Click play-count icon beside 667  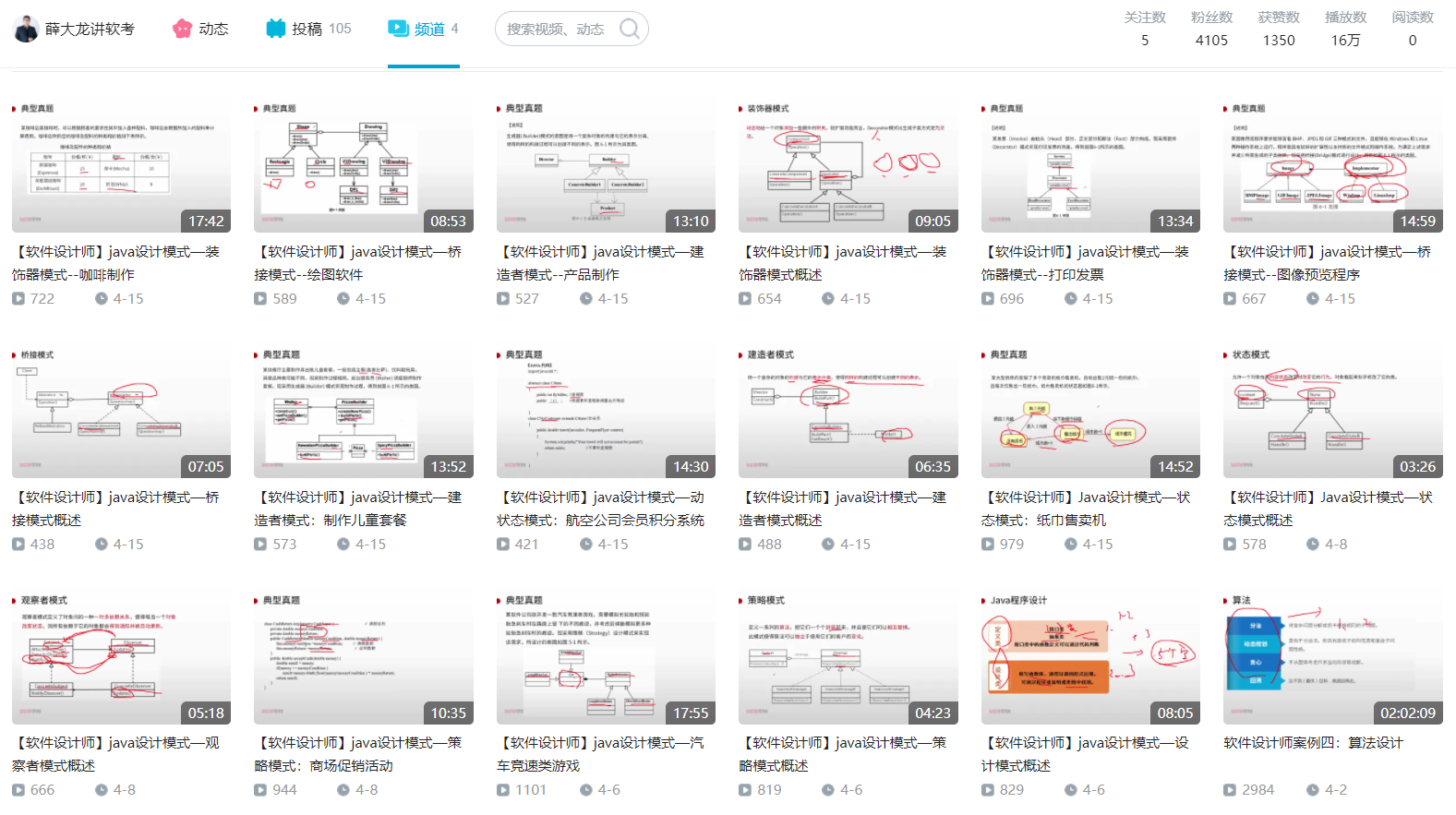(x=1230, y=299)
